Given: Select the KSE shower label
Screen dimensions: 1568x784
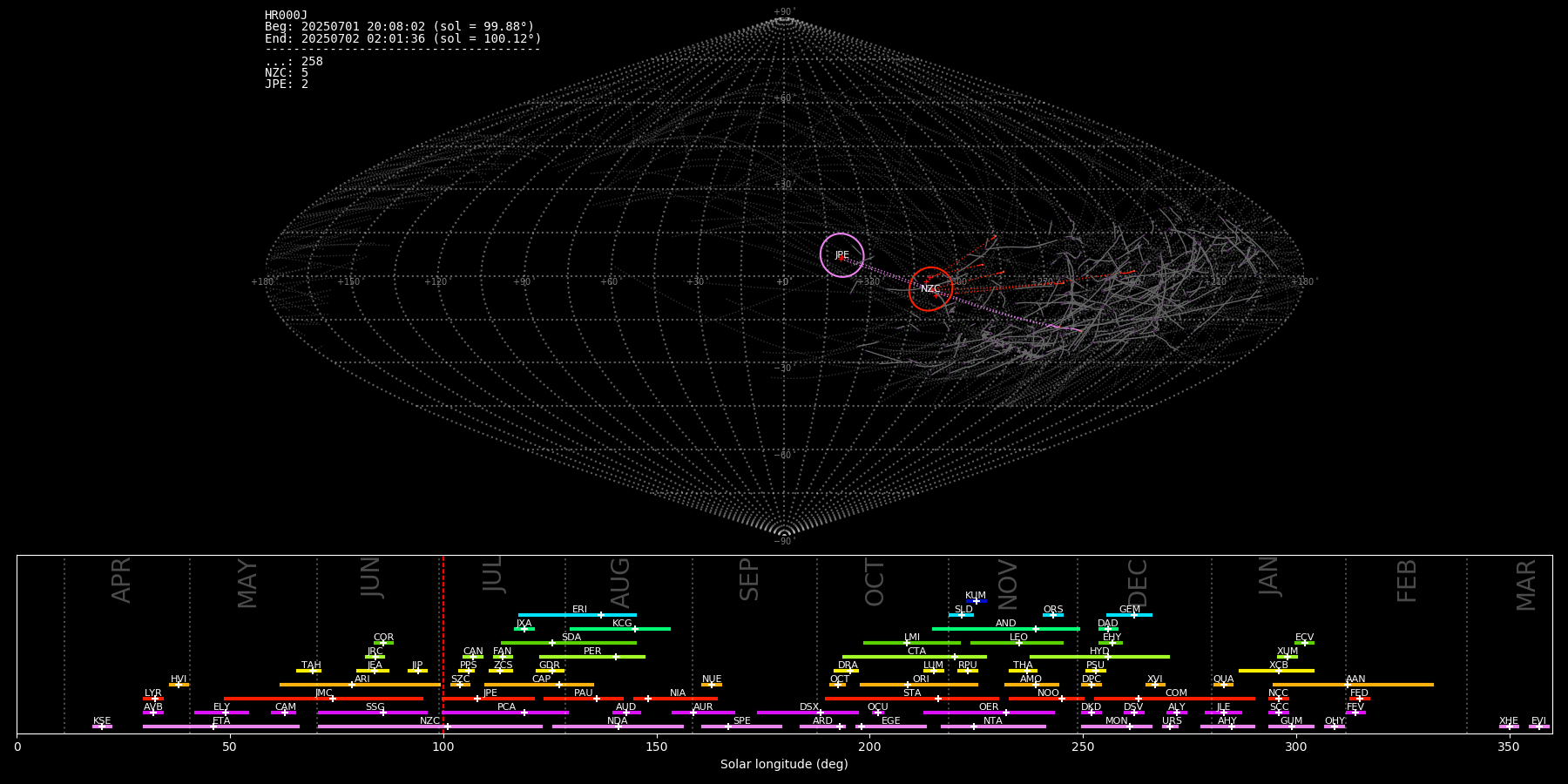Looking at the screenshot, I should 102,721.
